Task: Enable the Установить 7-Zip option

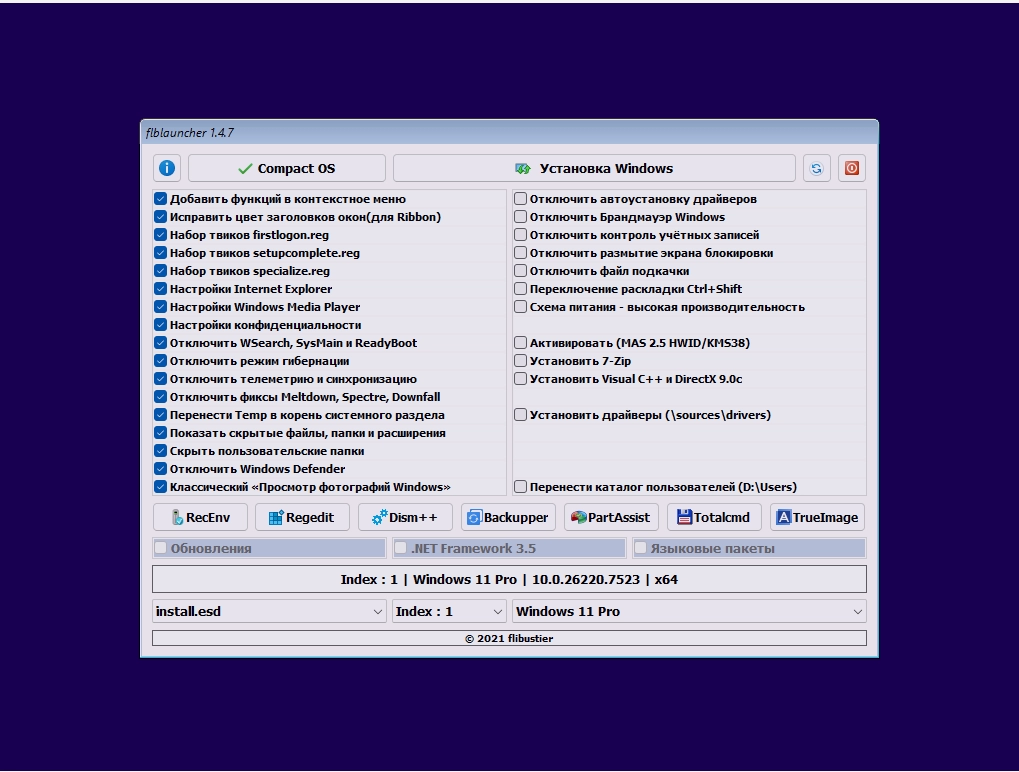Action: pyautogui.click(x=520, y=360)
